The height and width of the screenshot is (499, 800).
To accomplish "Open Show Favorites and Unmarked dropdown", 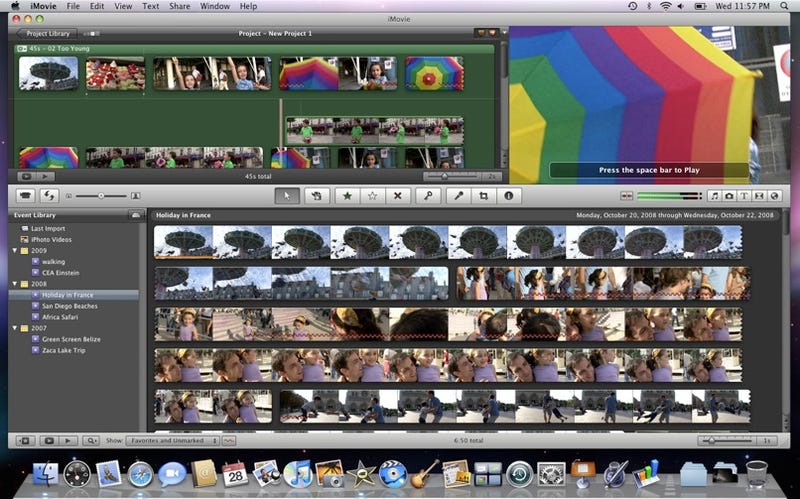I will pos(172,441).
